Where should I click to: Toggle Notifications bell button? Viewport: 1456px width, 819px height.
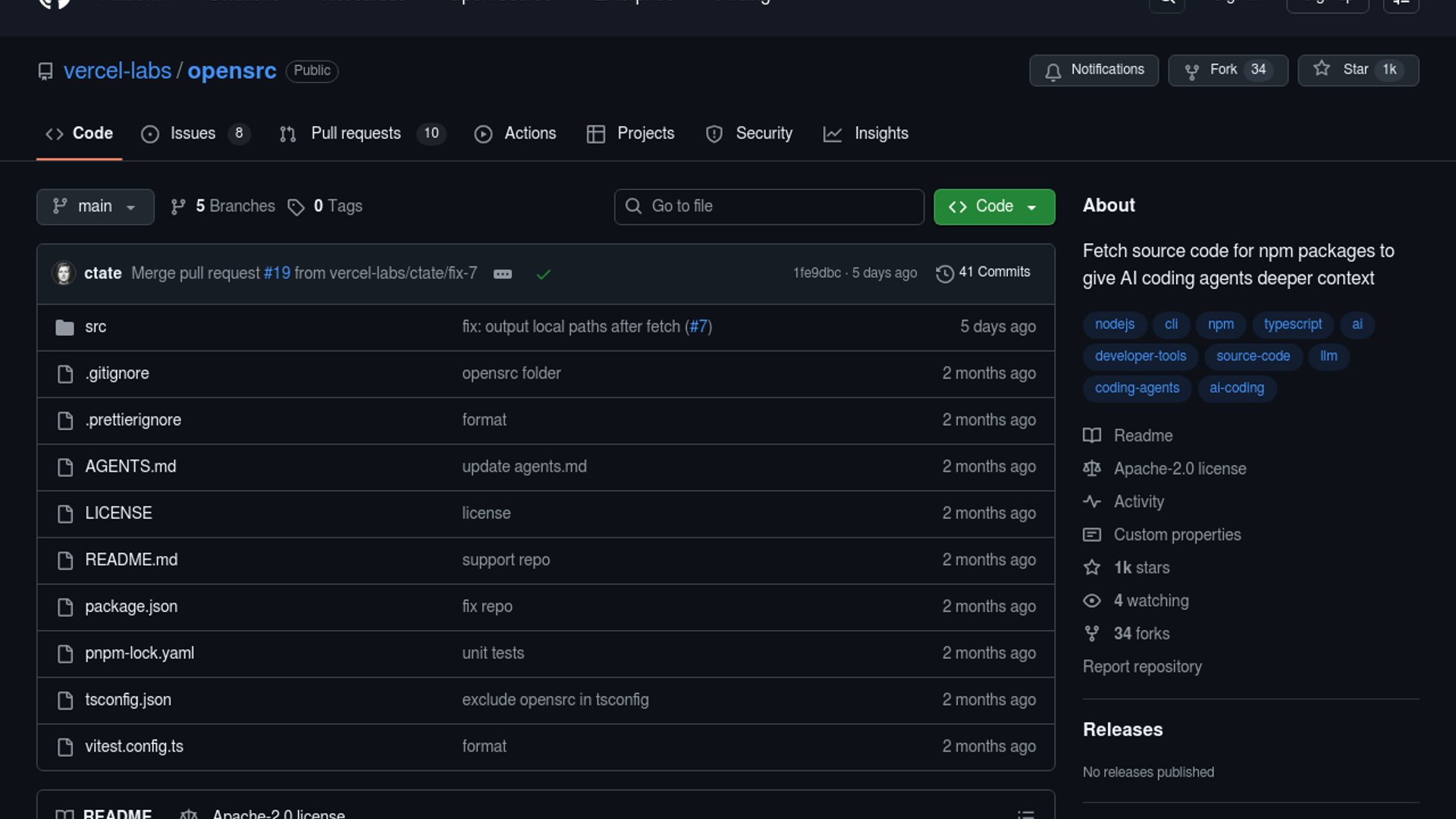1094,70
